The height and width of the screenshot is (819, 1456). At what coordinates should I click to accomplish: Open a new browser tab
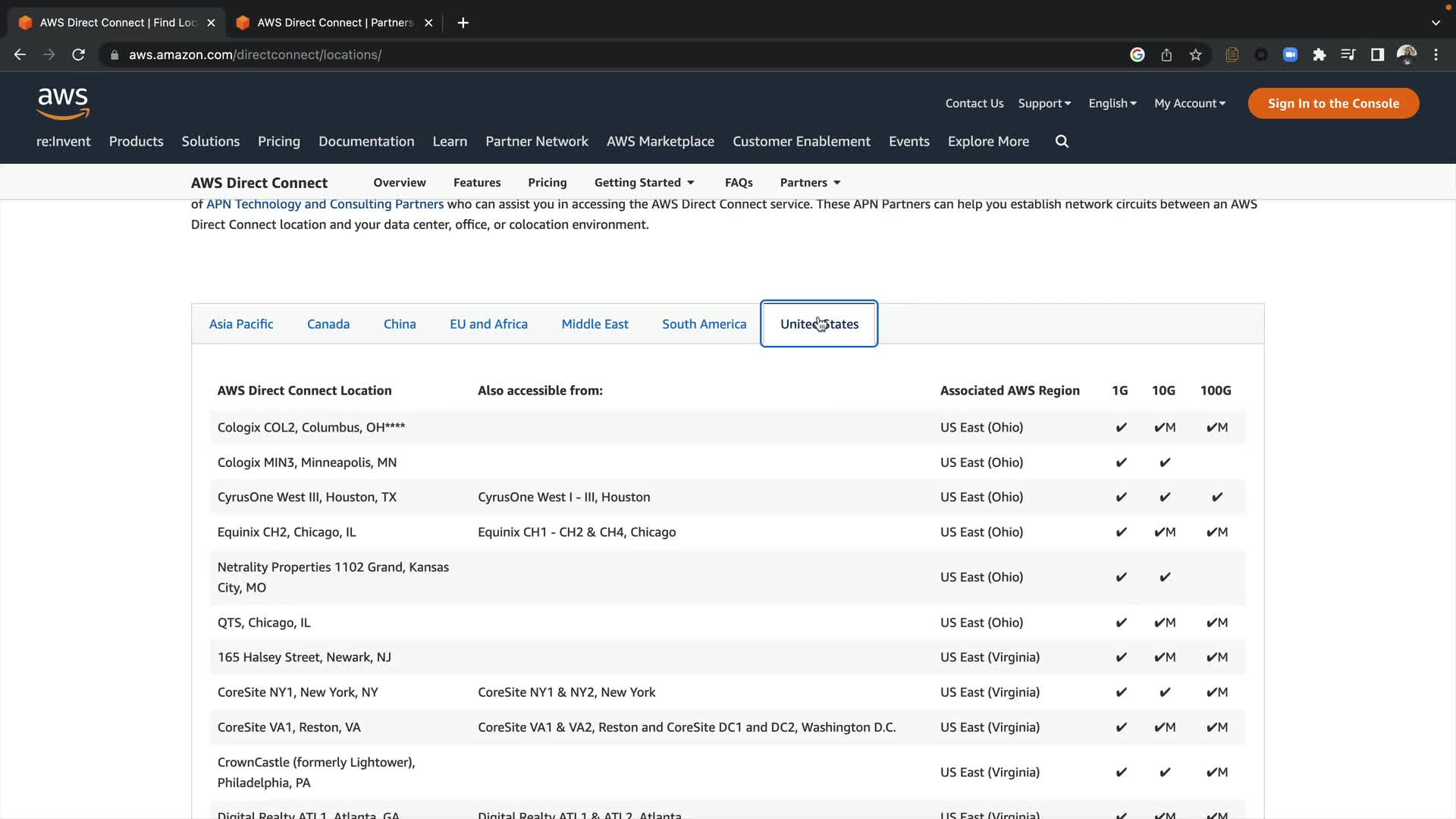[x=463, y=23]
